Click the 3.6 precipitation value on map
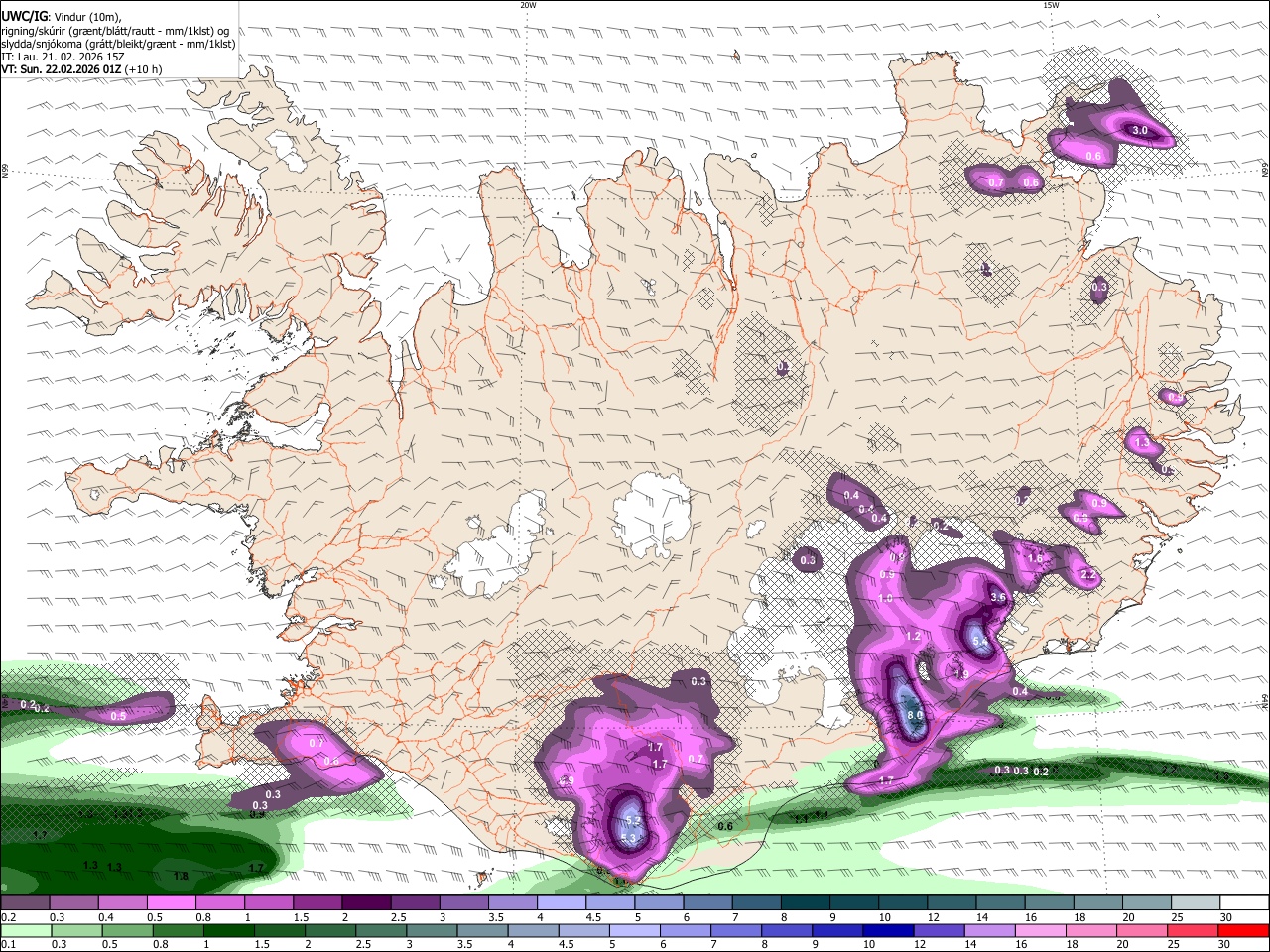Viewport: 1270px width, 952px height. [998, 598]
